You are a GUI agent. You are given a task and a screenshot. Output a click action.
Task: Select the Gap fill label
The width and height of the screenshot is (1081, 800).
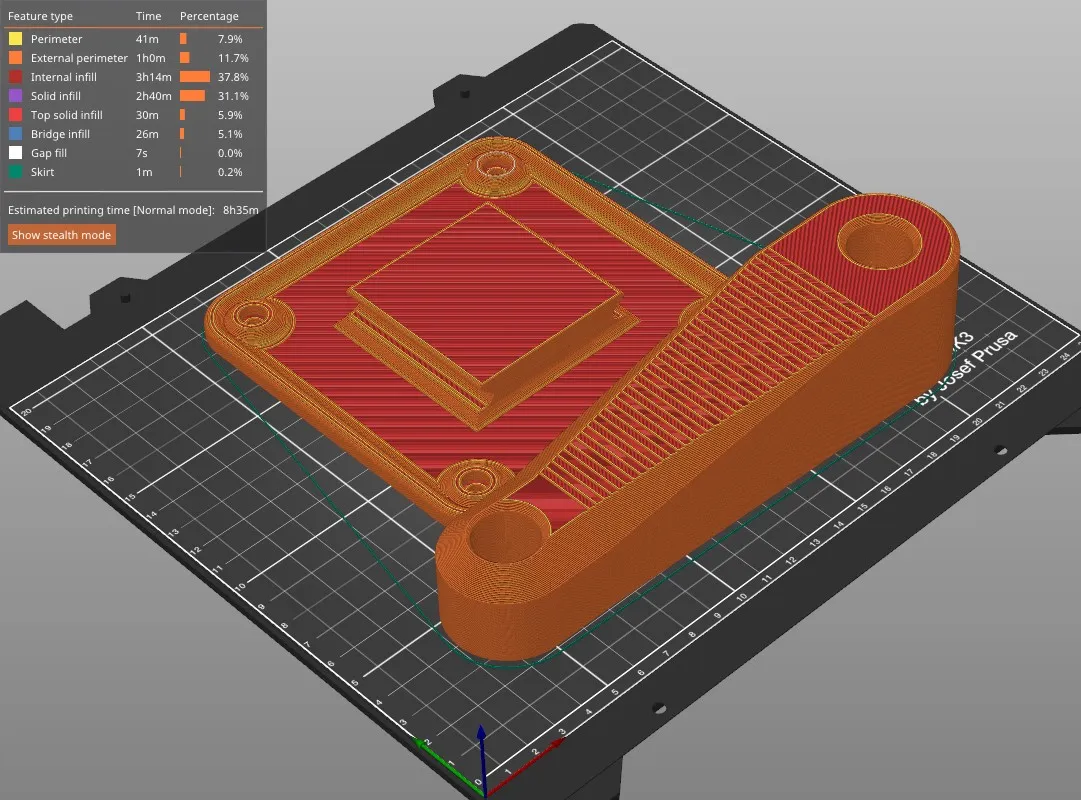49,153
